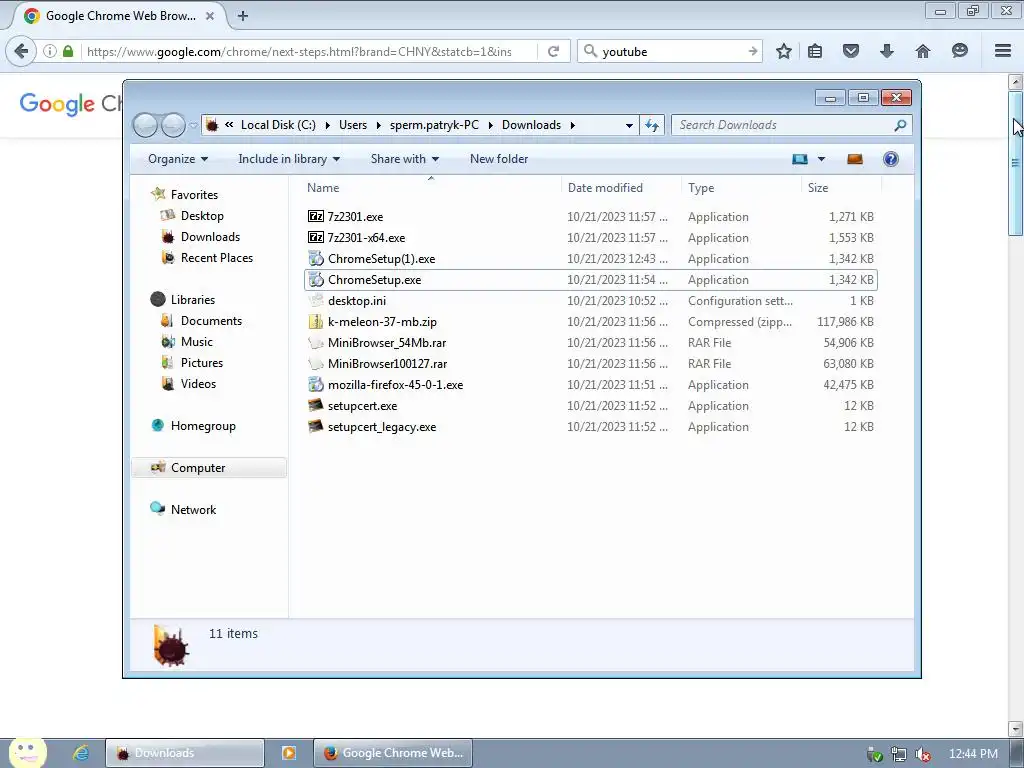The height and width of the screenshot is (768, 1024).
Task: Sort files by Size column header
Action: click(x=841, y=187)
